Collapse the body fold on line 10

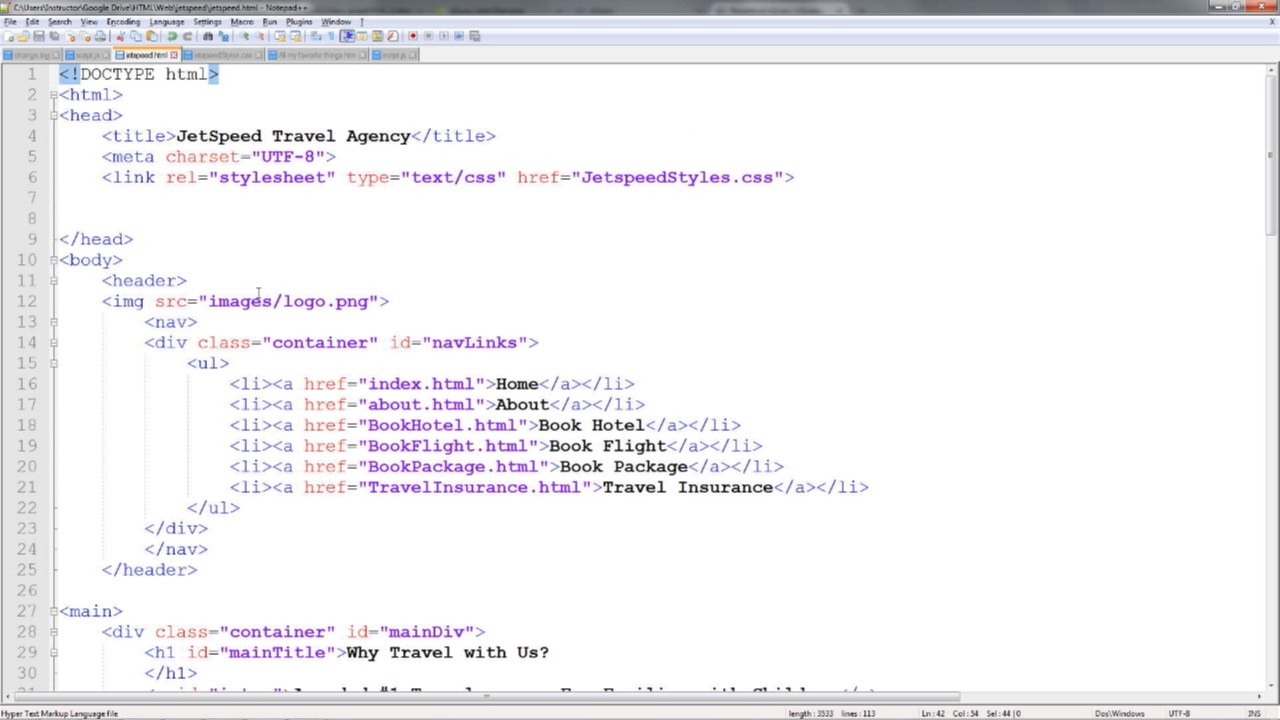[x=53, y=260]
